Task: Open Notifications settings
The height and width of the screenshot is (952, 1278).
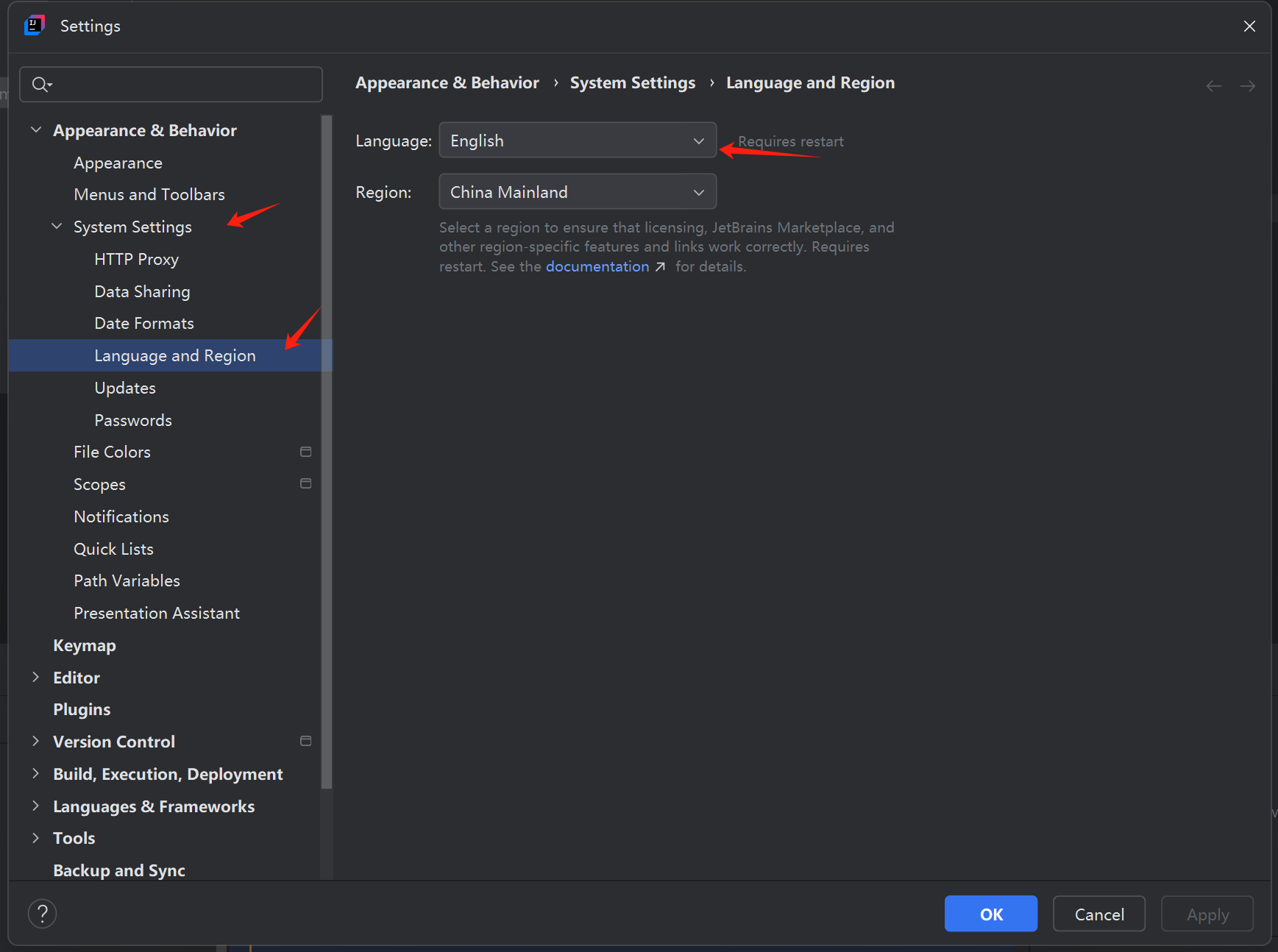Action: click(x=121, y=516)
